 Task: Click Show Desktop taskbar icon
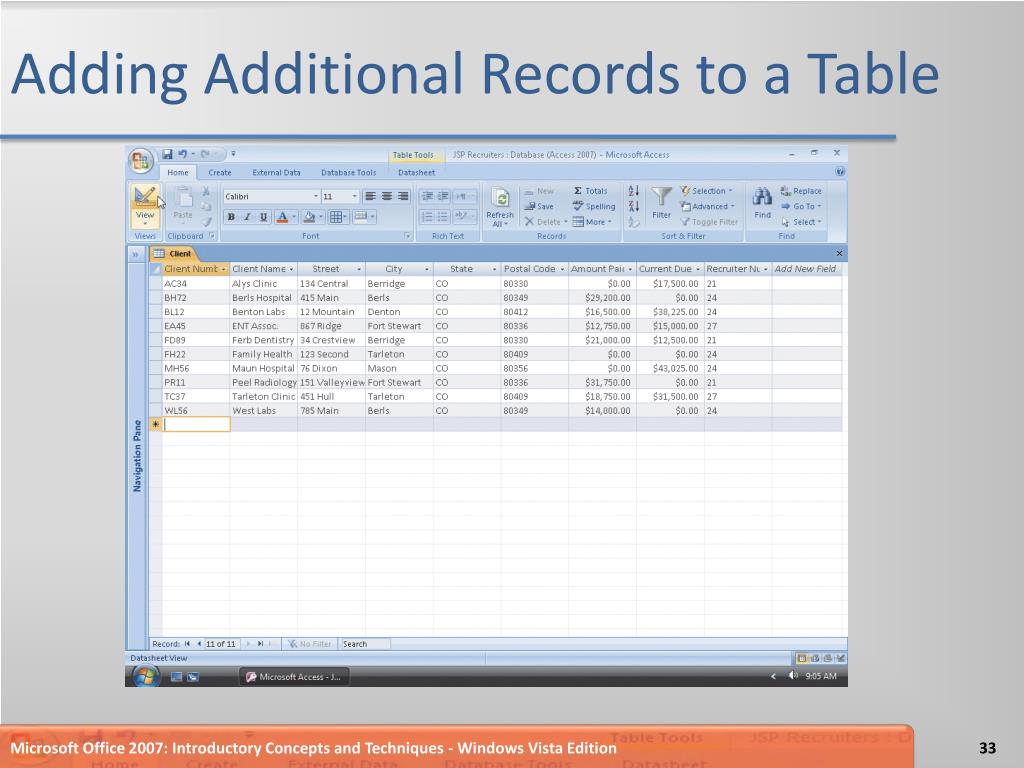176,677
